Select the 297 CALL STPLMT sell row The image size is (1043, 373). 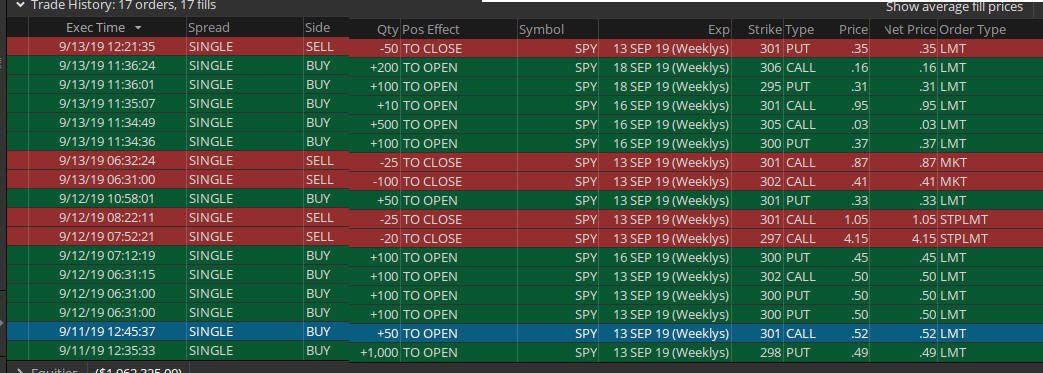(522, 237)
